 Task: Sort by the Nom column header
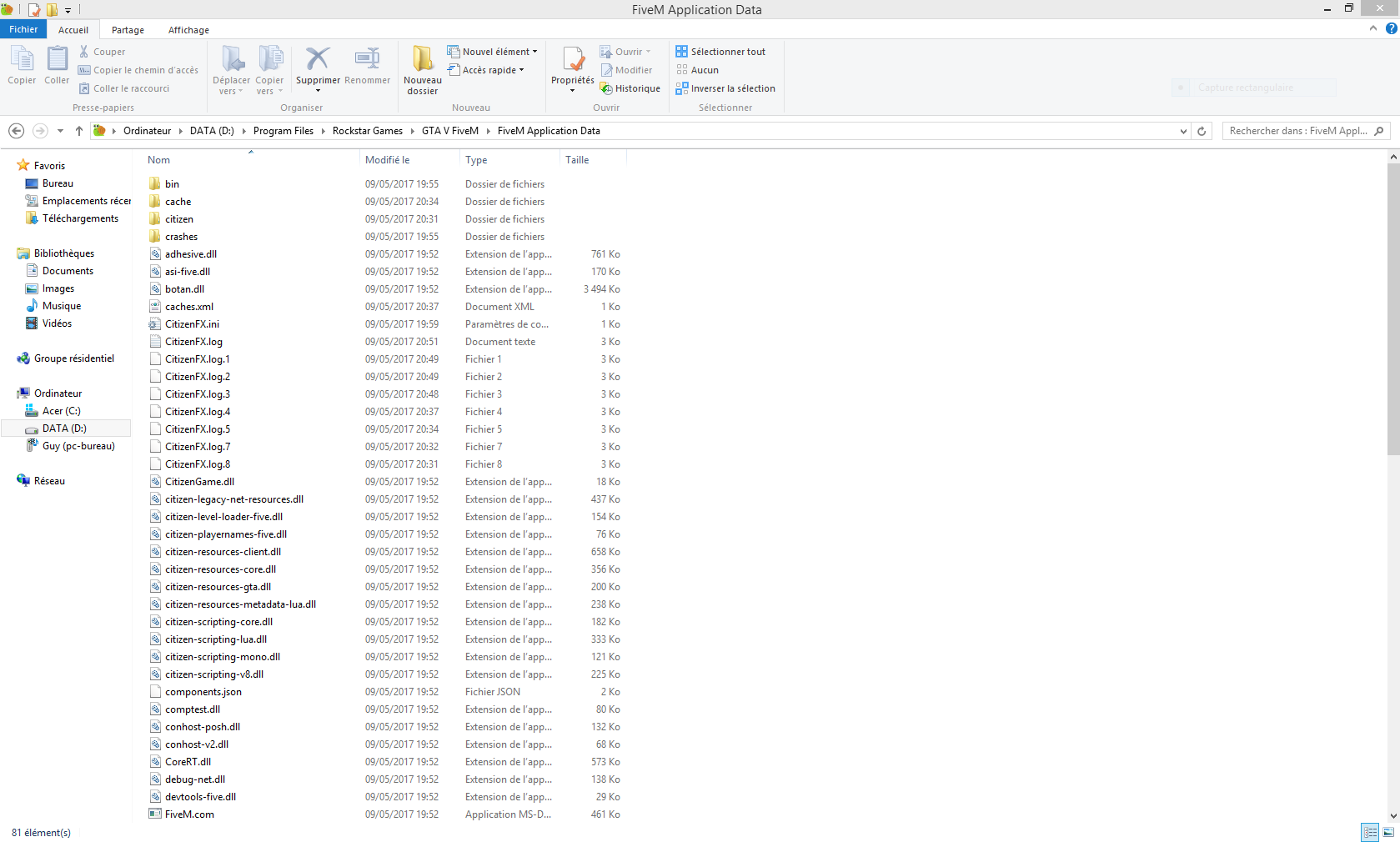pyautogui.click(x=158, y=160)
